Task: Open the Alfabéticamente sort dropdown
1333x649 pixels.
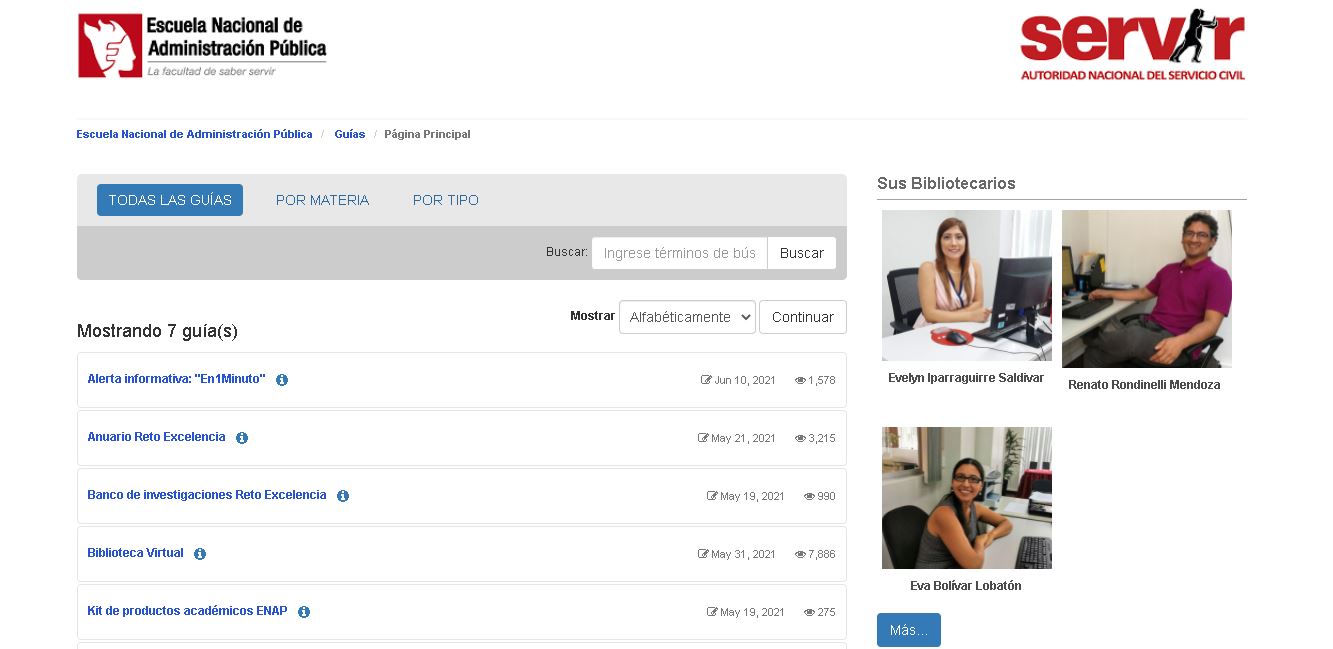Action: point(687,317)
